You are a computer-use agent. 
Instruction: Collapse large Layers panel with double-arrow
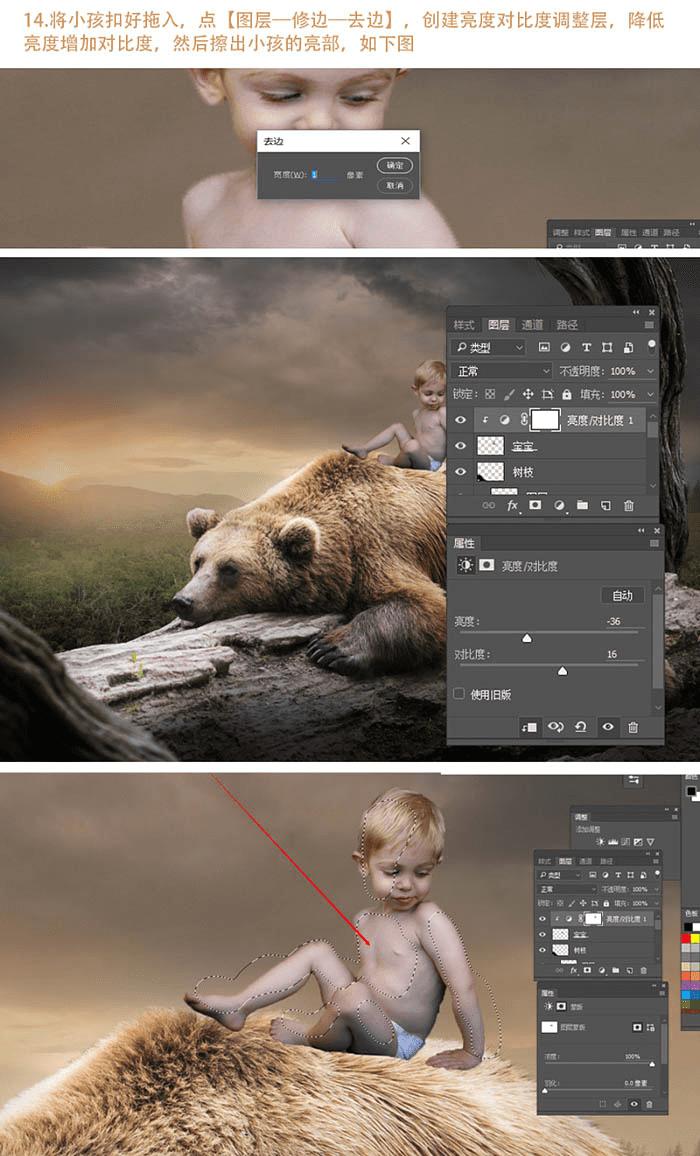(x=637, y=313)
